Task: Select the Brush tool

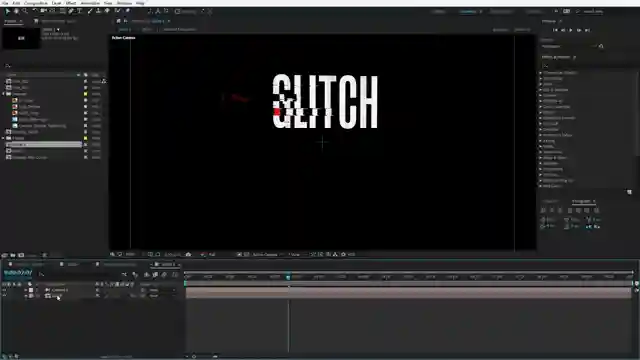Action: 89,11
